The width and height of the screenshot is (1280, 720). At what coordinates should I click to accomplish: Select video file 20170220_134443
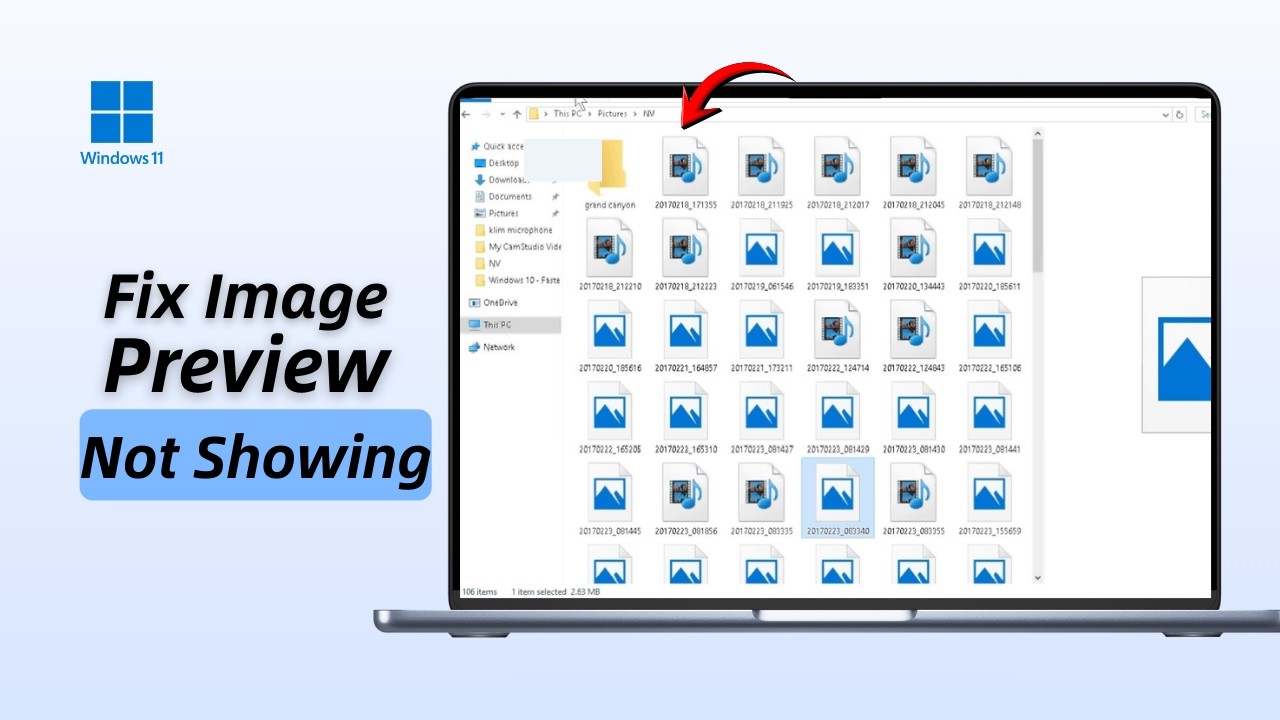pyautogui.click(x=913, y=254)
